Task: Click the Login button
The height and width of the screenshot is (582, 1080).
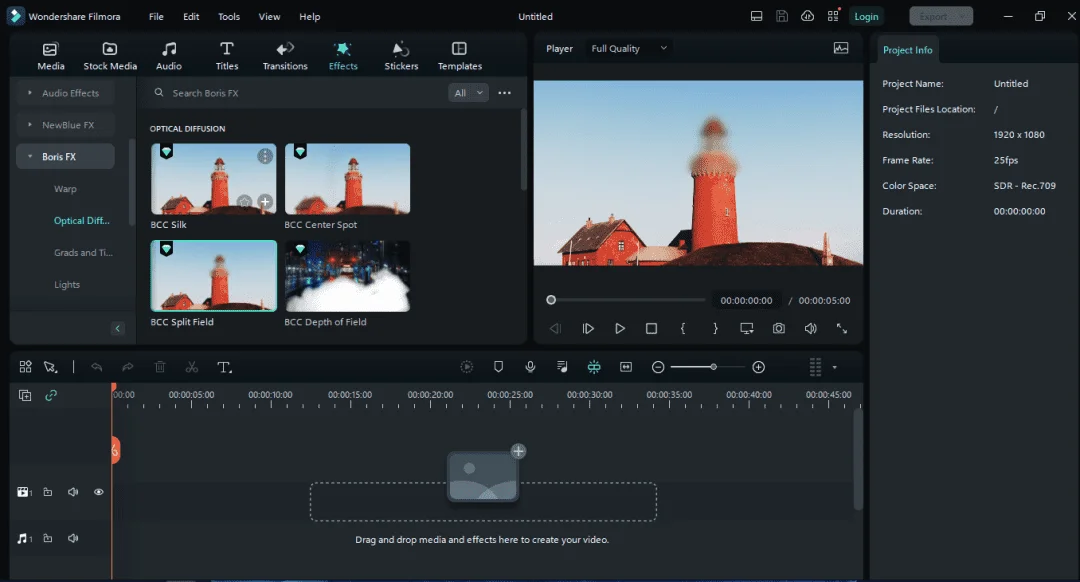Action: click(x=866, y=17)
